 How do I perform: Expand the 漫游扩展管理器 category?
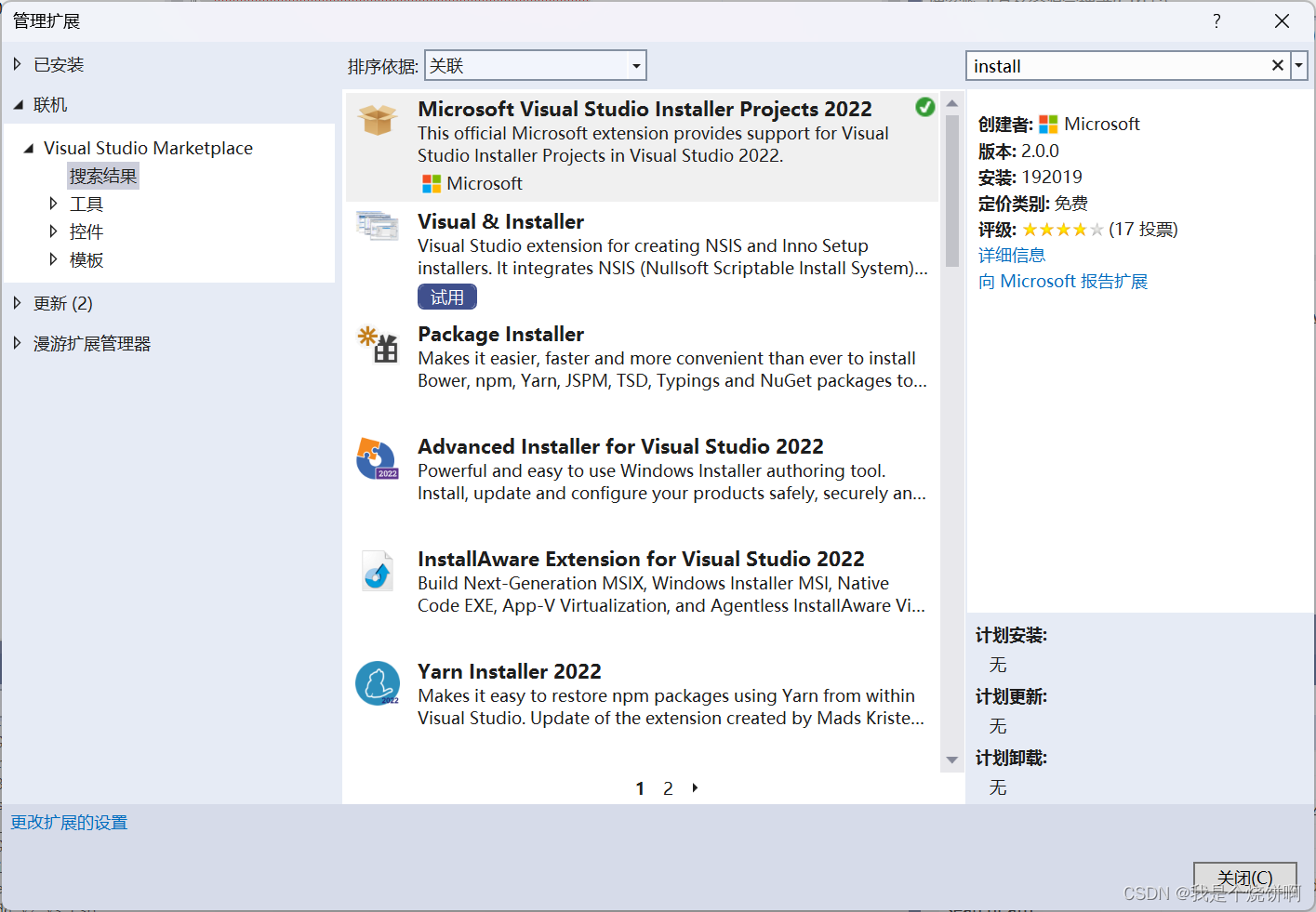18,343
